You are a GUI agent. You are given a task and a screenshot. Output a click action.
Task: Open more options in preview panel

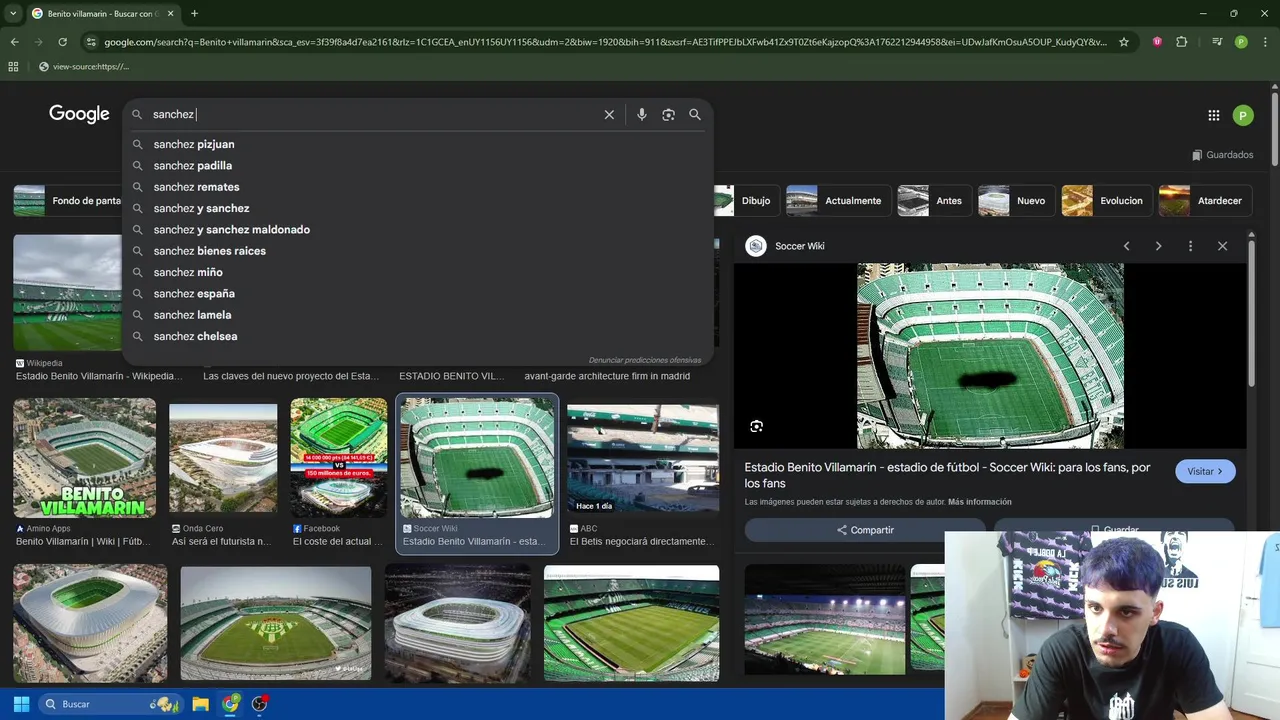point(1190,246)
